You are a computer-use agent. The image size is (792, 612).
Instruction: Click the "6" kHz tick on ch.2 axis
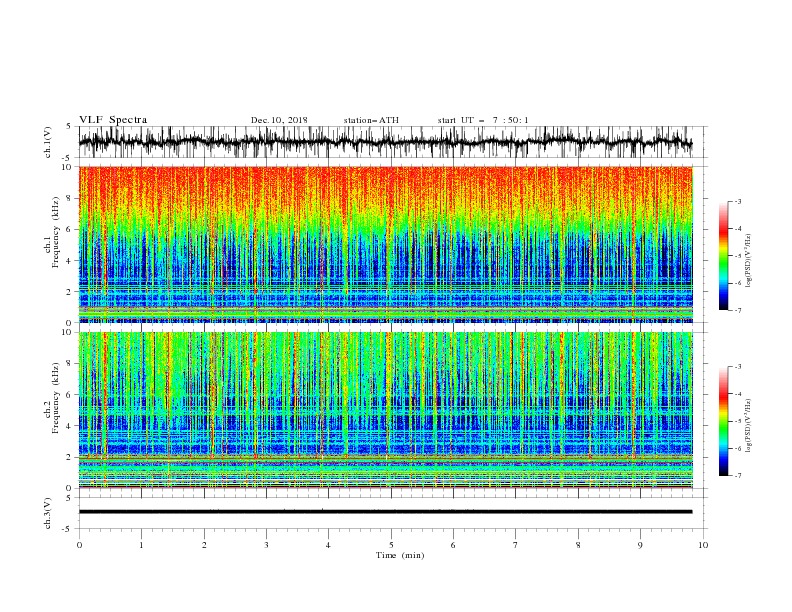pyautogui.click(x=70, y=395)
